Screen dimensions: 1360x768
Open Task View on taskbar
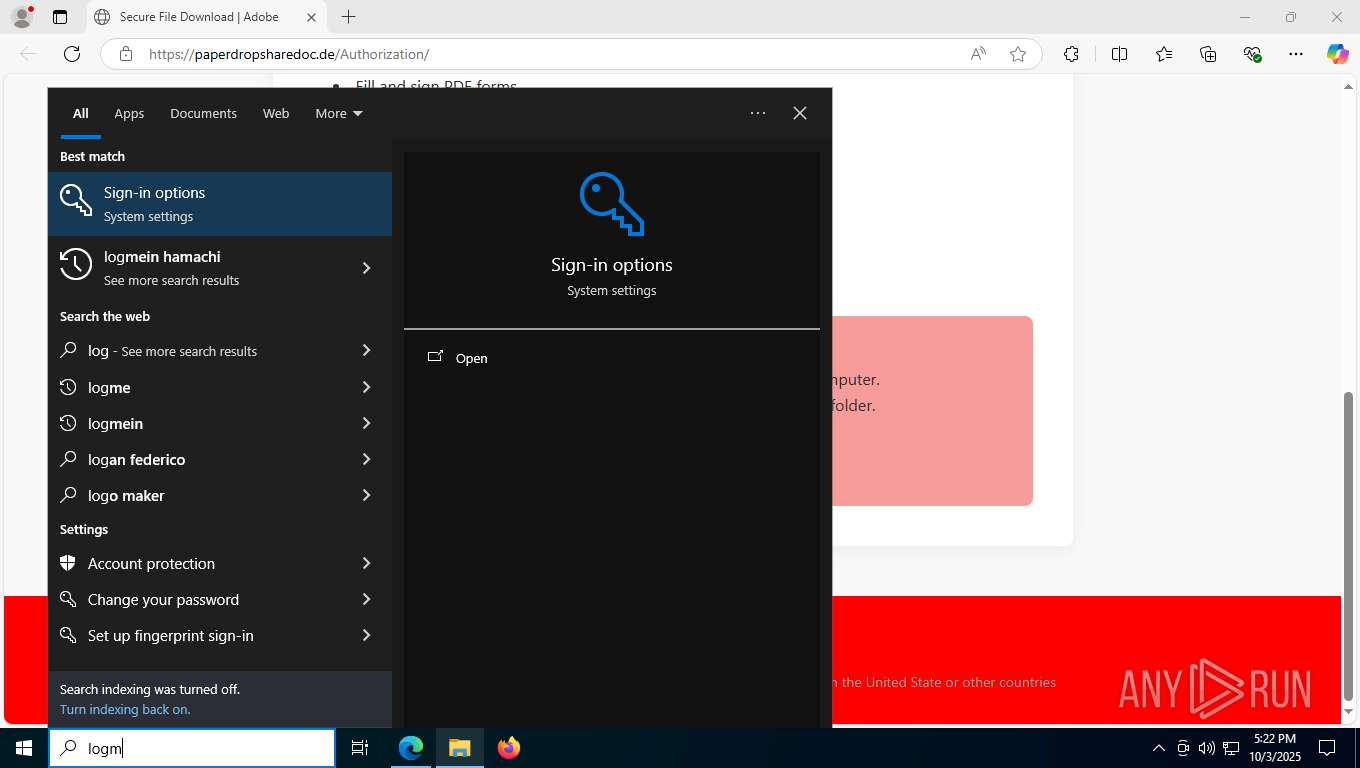[x=360, y=748]
